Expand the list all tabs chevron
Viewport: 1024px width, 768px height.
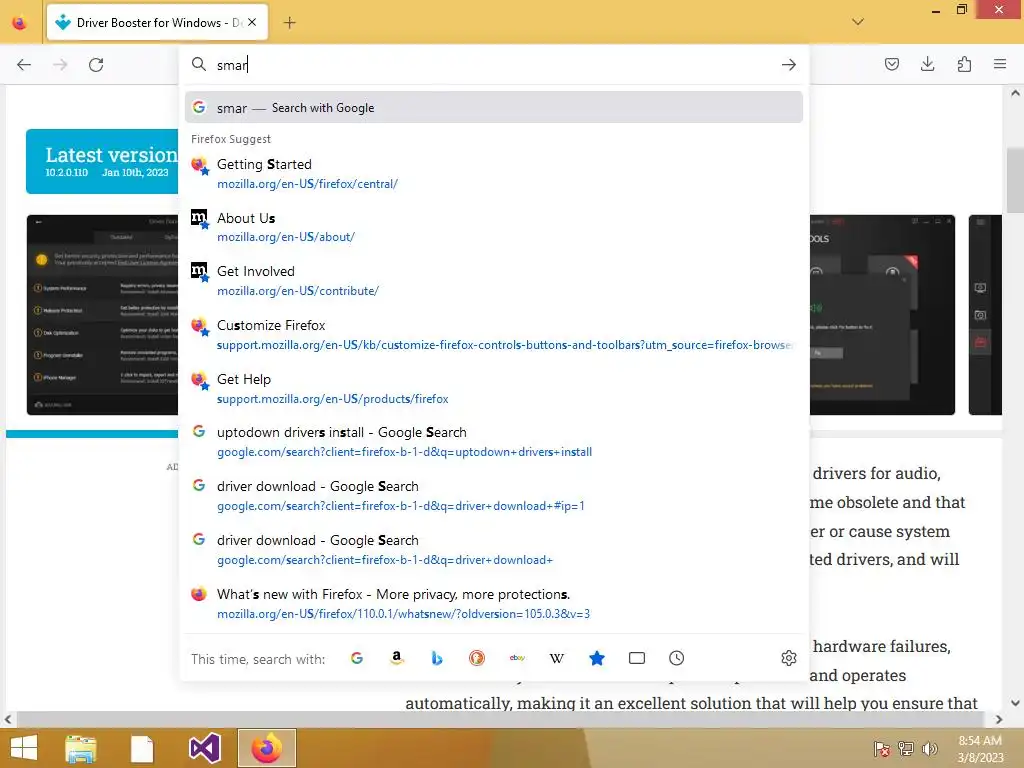(x=858, y=22)
